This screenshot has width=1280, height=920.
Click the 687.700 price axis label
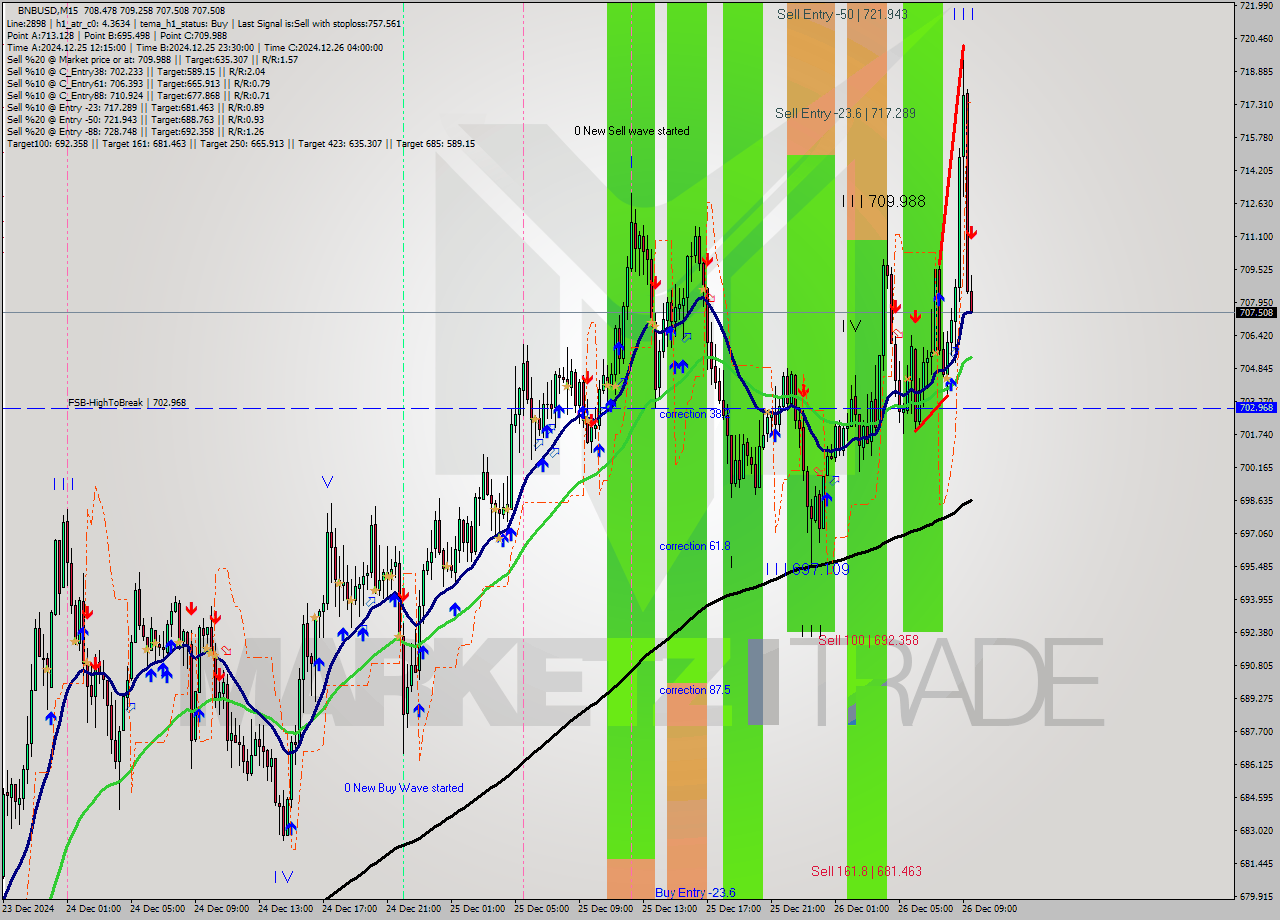[1256, 732]
